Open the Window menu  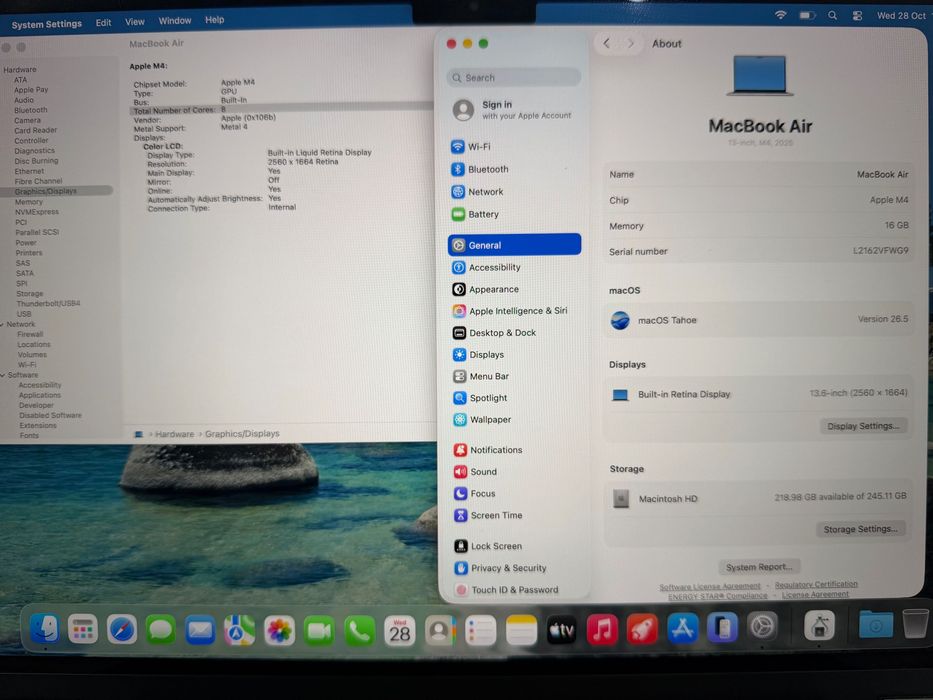coord(174,21)
